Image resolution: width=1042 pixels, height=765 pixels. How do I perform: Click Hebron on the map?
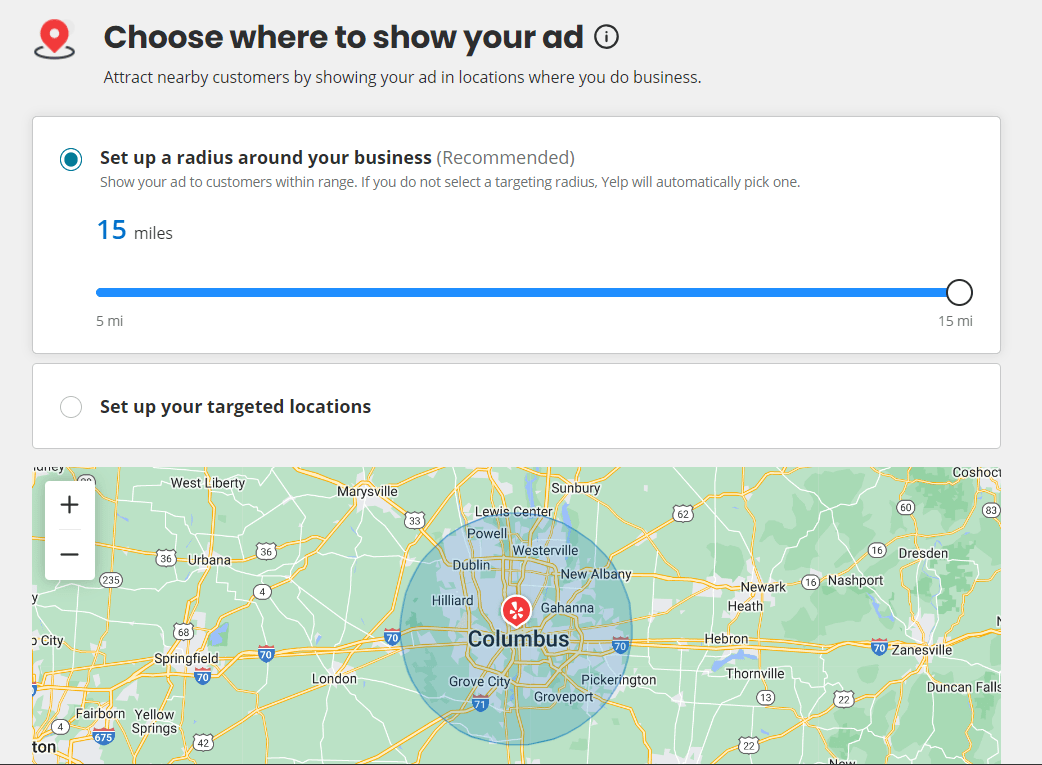click(726, 639)
